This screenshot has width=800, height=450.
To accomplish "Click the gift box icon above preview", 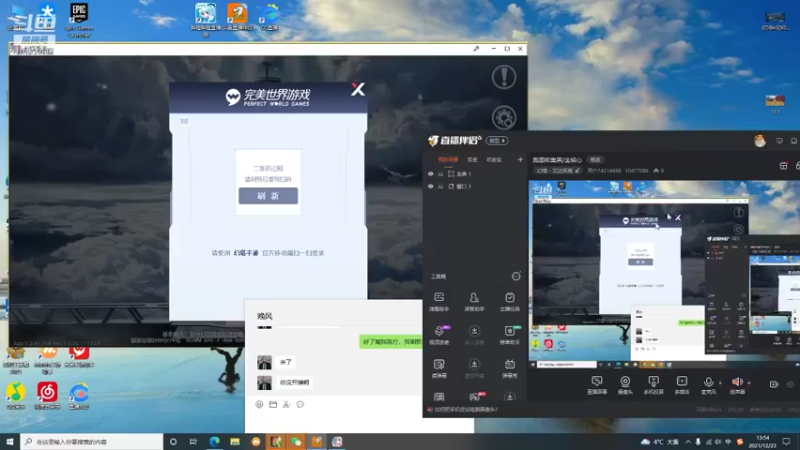I will (784, 165).
